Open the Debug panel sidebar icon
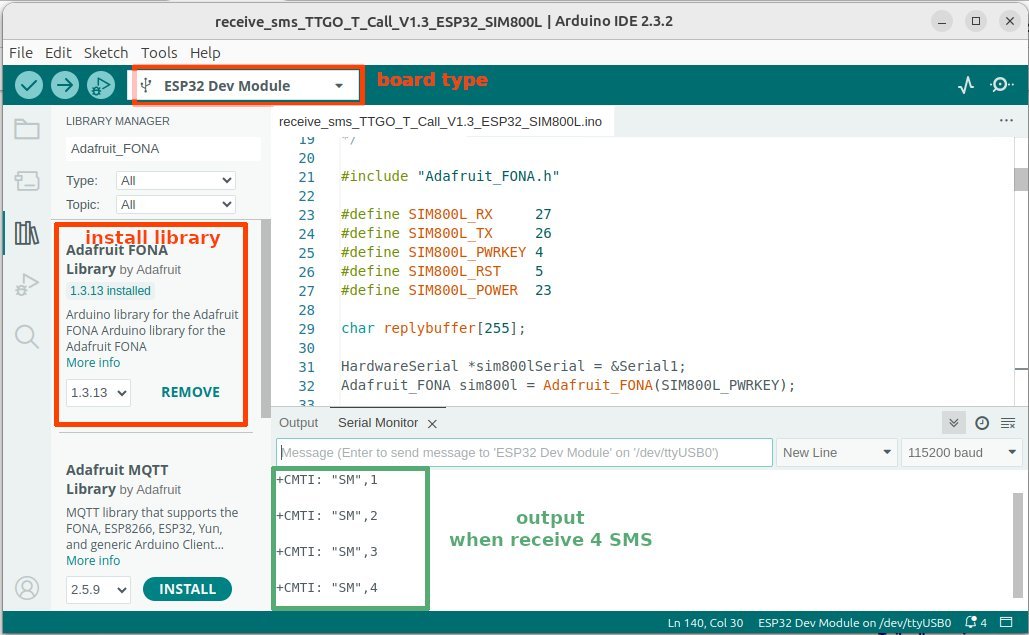The width and height of the screenshot is (1029, 635). click(x=27, y=284)
